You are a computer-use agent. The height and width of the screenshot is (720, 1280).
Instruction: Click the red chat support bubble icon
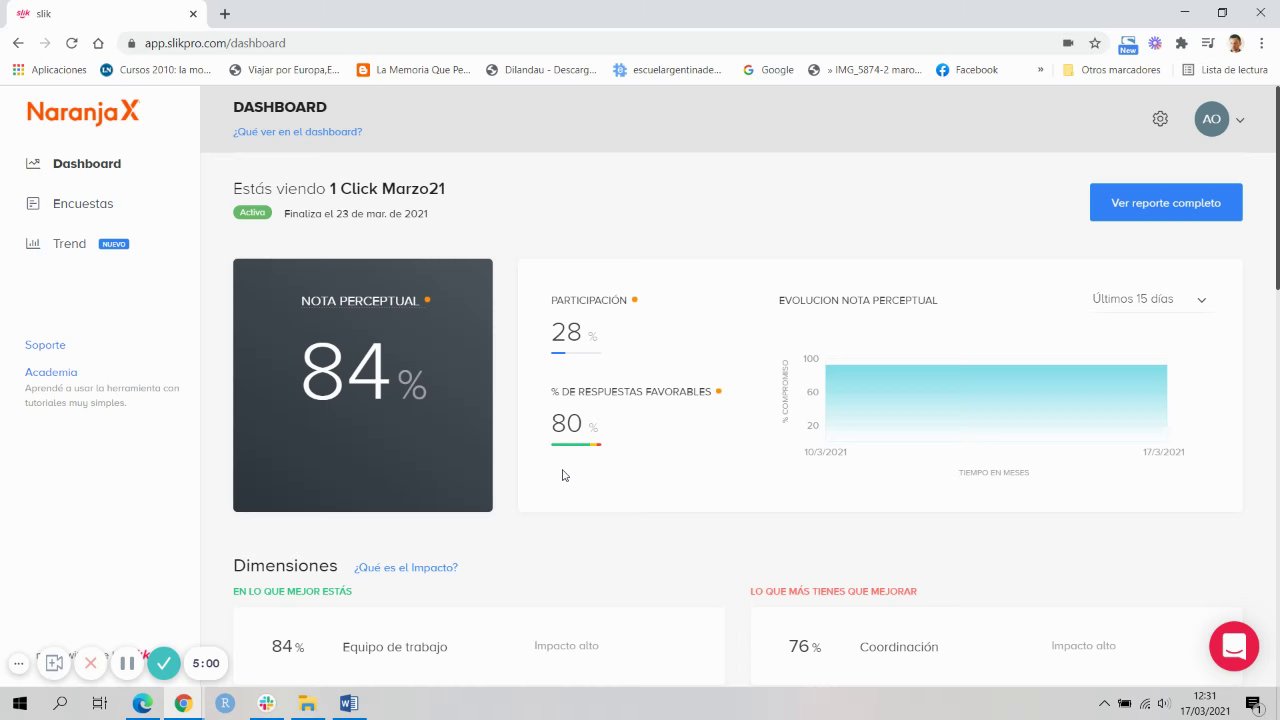coord(1234,646)
